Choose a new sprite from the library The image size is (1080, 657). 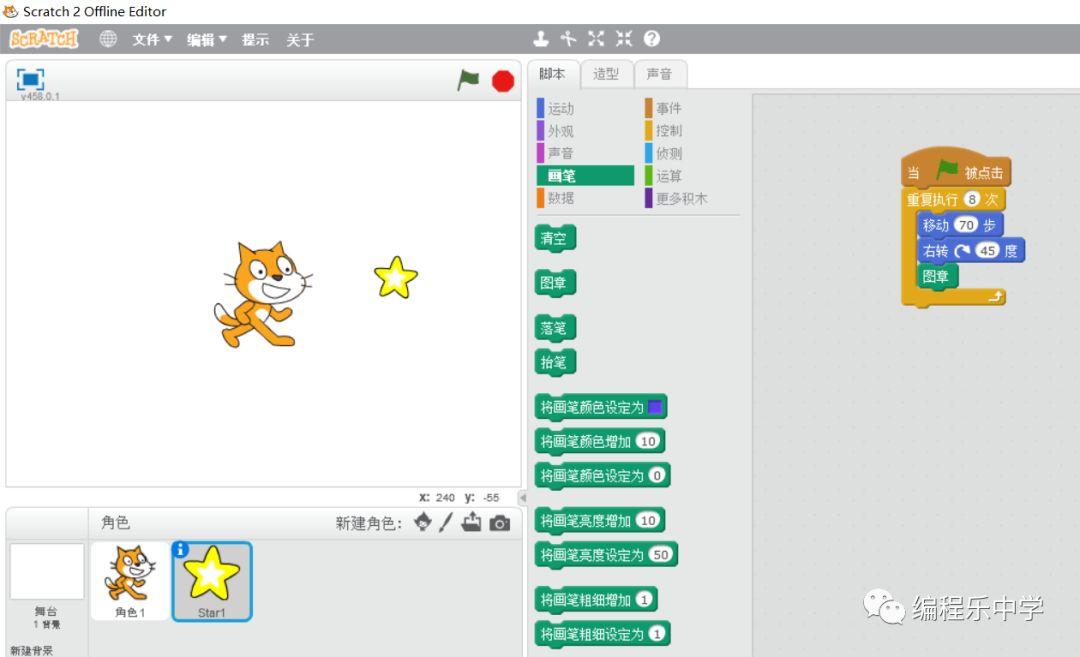423,523
